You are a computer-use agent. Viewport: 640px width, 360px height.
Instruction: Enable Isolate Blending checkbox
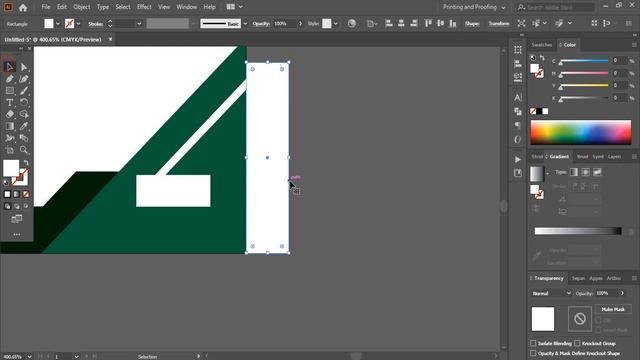pos(533,343)
